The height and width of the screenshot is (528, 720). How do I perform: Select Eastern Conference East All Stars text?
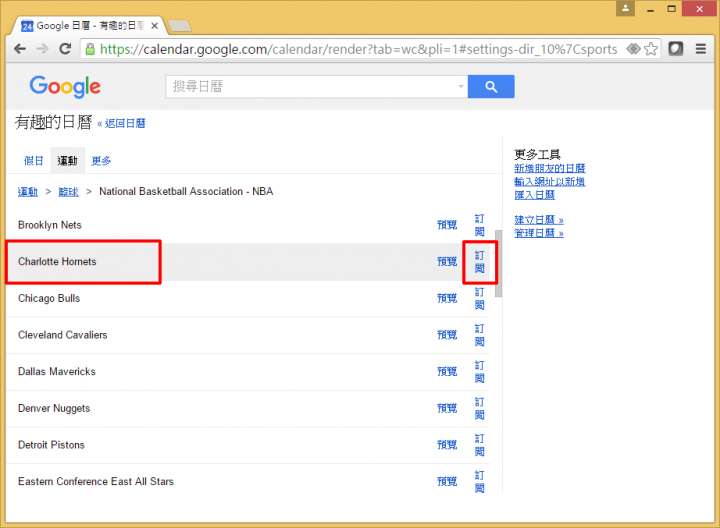[96, 482]
